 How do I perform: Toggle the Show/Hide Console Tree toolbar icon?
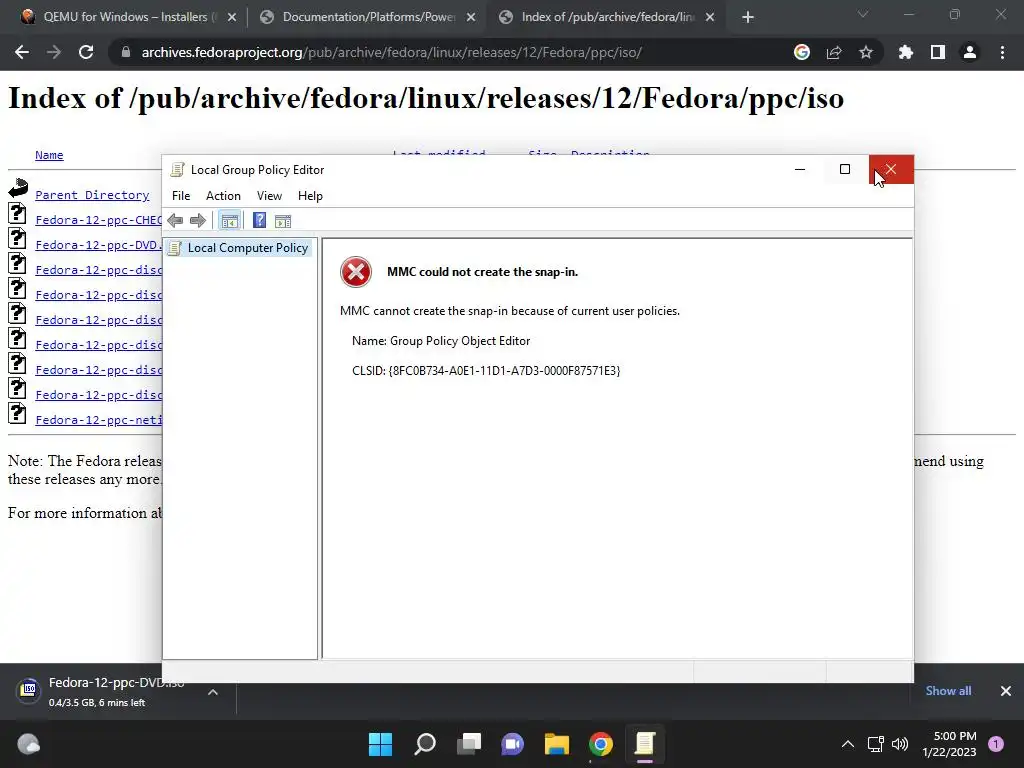pos(229,221)
